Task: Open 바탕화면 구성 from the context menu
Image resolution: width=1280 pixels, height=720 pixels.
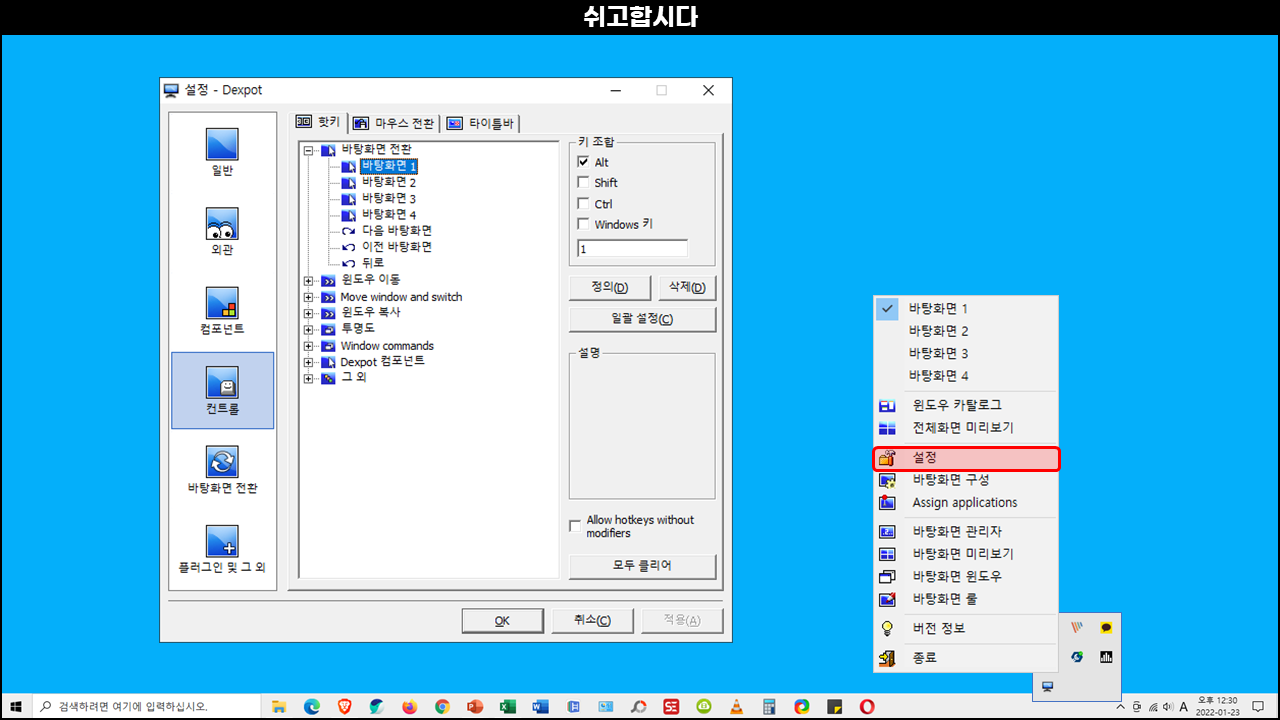Action: (x=966, y=480)
